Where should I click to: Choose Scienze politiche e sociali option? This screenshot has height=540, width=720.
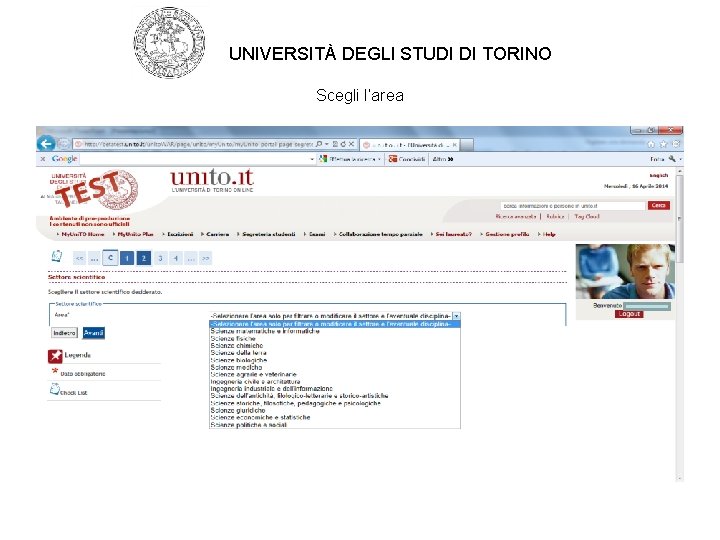coord(335,425)
